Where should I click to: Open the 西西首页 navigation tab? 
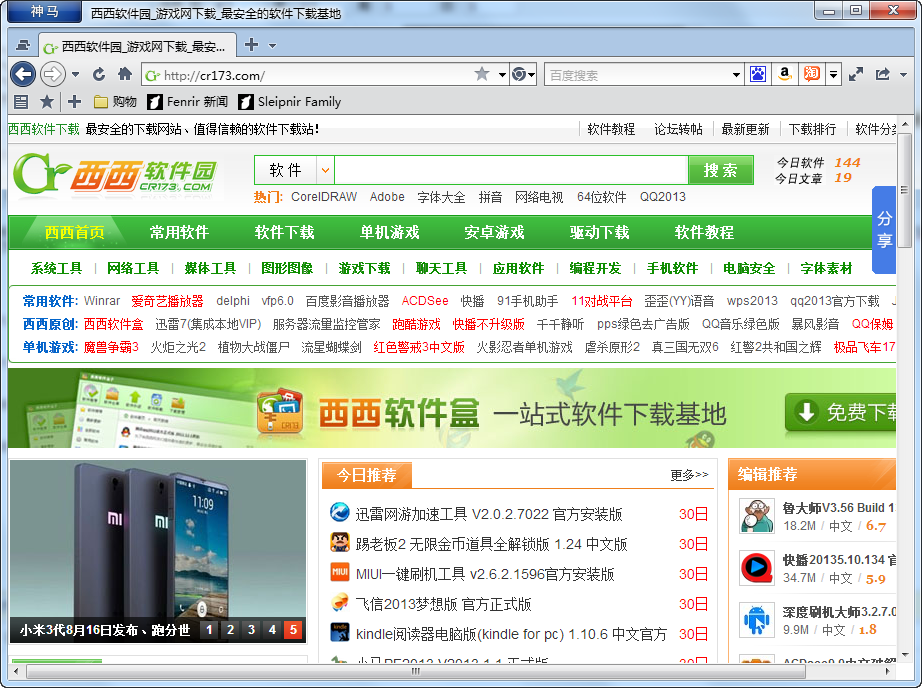point(74,232)
